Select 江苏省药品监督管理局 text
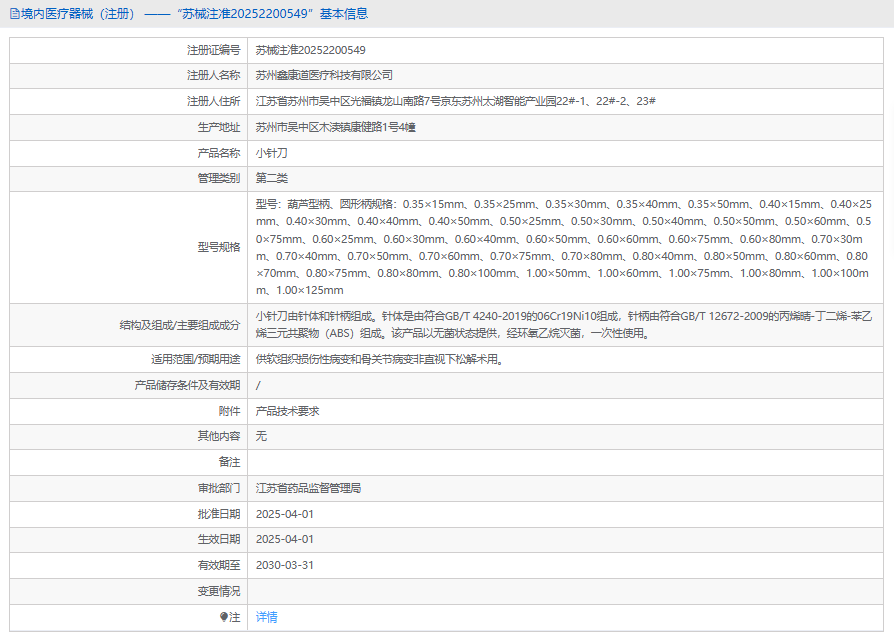 tap(308, 488)
